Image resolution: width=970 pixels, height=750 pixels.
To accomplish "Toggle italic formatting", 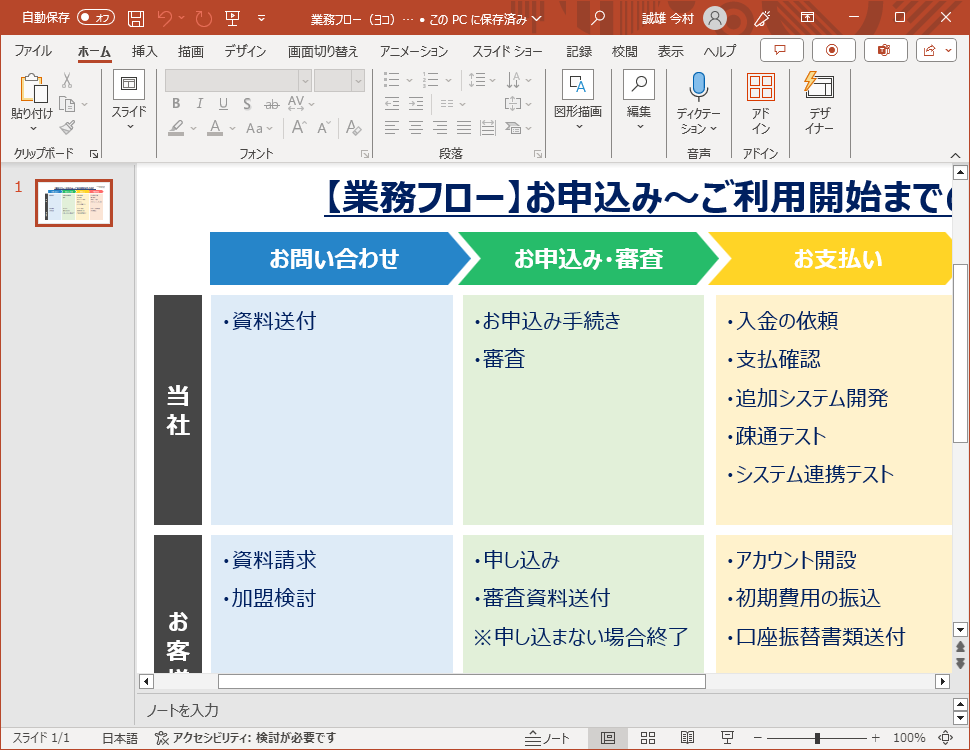I will click(x=198, y=103).
